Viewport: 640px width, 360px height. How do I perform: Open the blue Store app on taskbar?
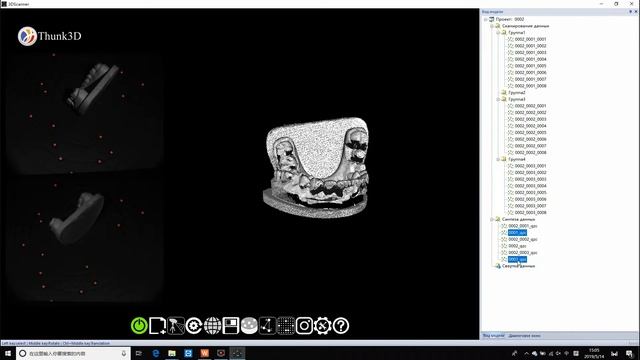pos(188,353)
